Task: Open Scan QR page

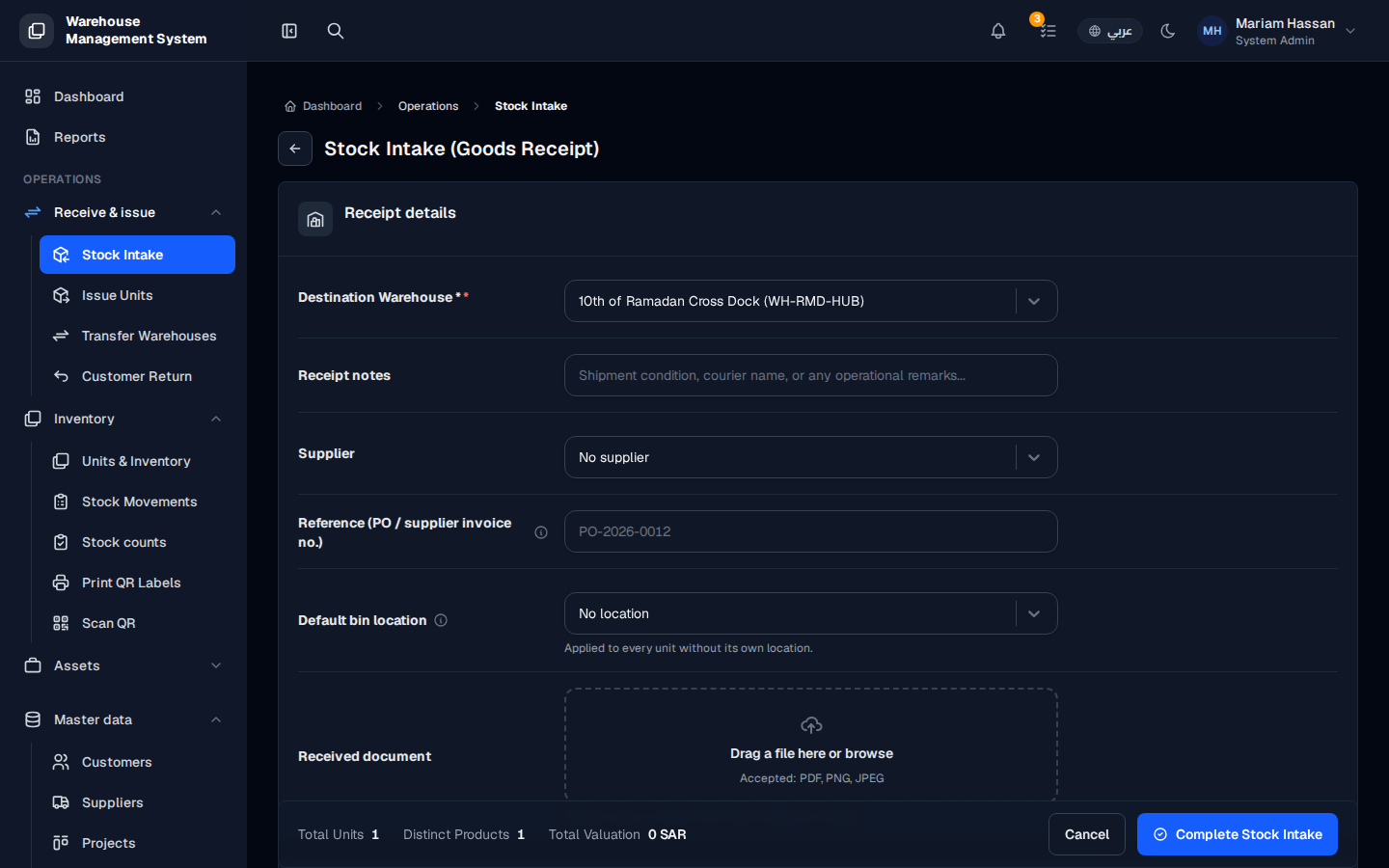Action: [137, 623]
